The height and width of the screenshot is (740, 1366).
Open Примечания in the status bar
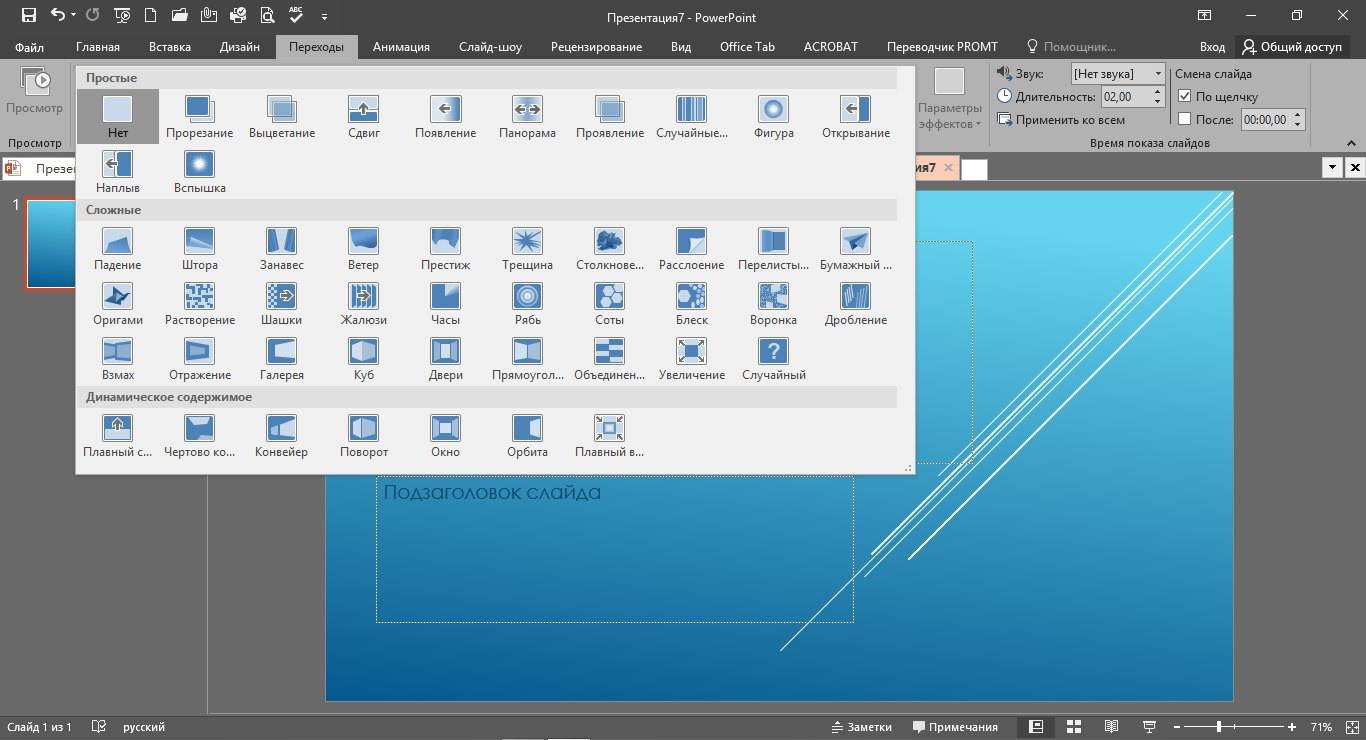pos(955,727)
